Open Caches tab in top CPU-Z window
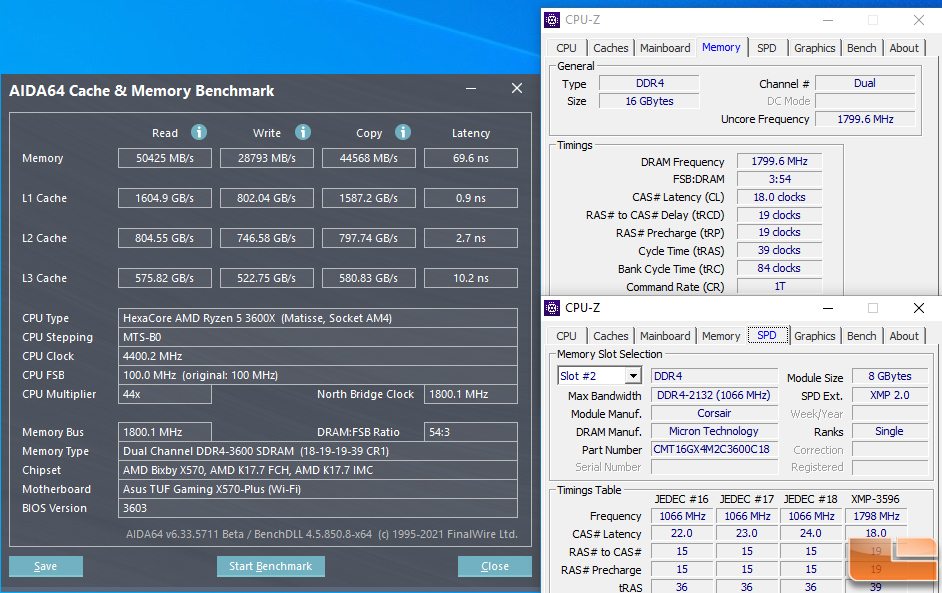942x593 pixels. click(x=610, y=48)
